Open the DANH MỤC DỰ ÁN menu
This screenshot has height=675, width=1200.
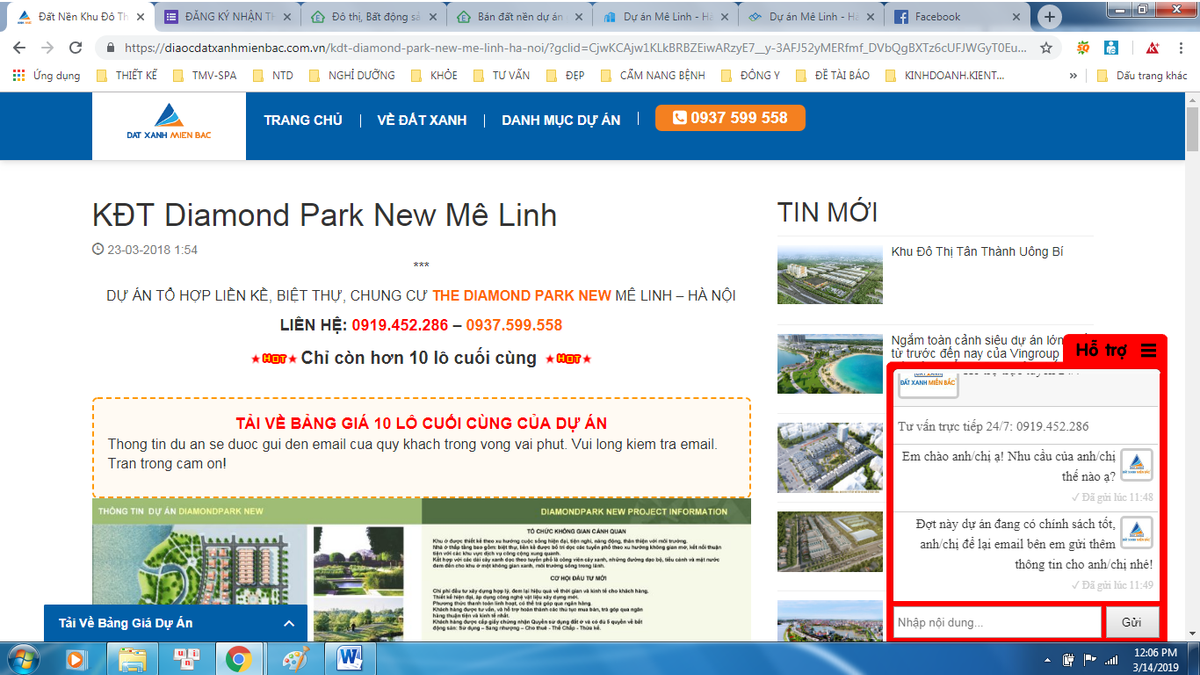561,119
